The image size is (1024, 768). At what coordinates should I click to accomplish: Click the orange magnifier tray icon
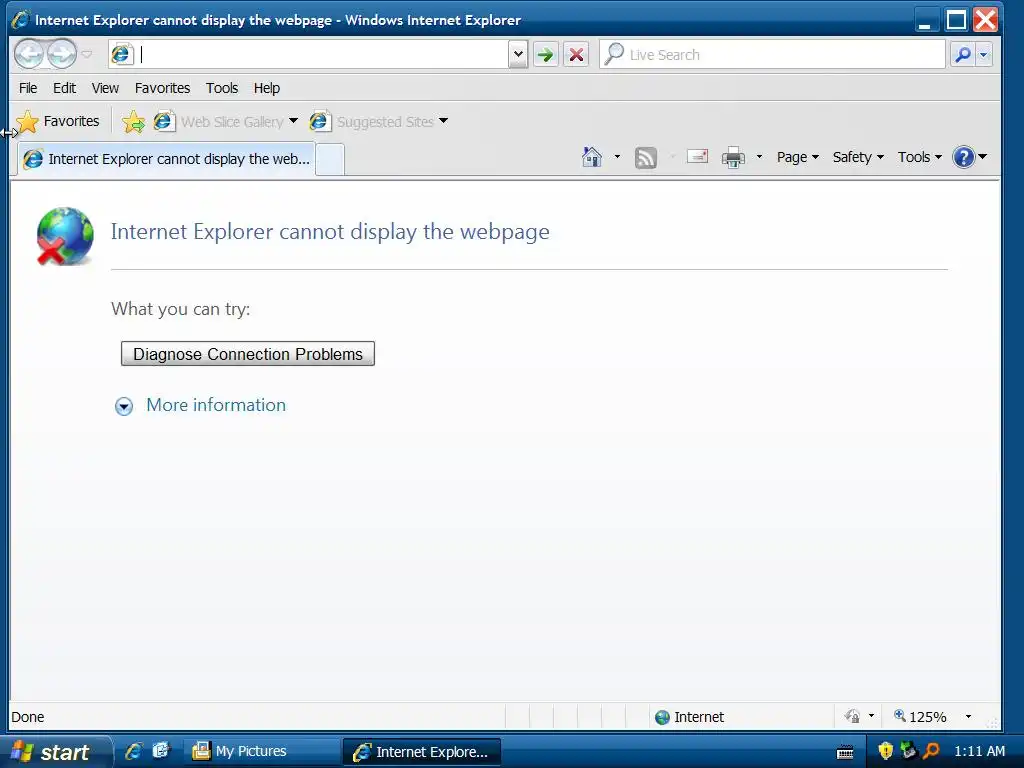click(931, 750)
